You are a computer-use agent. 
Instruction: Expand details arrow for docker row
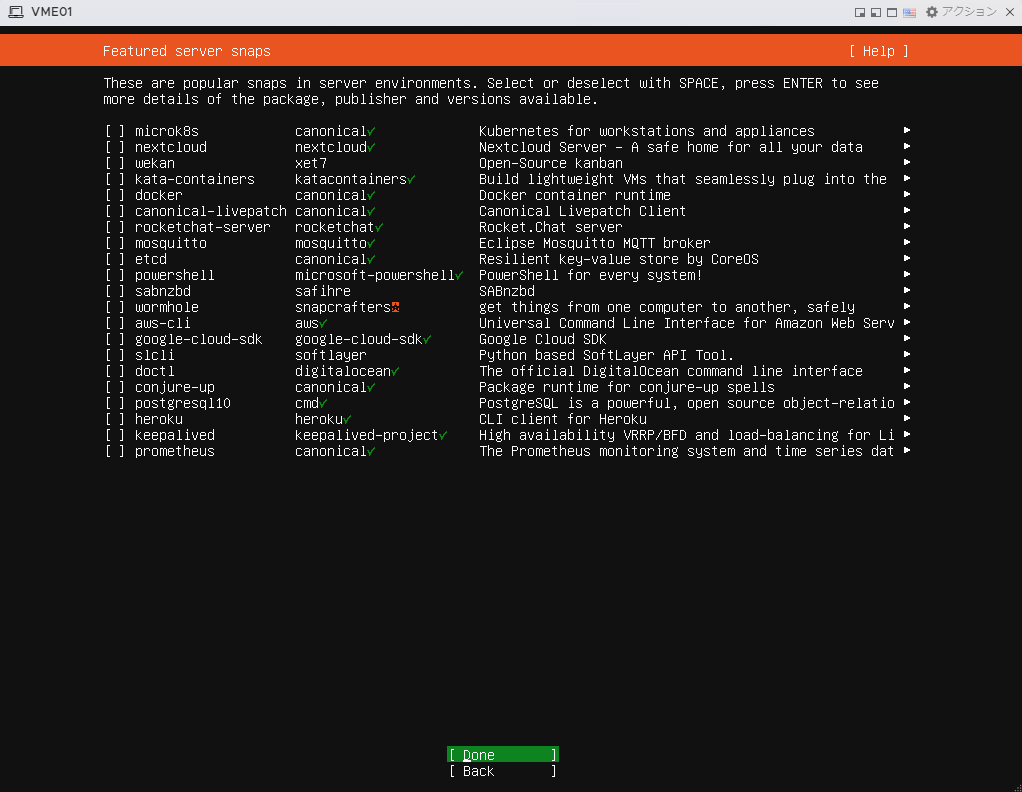pos(907,194)
